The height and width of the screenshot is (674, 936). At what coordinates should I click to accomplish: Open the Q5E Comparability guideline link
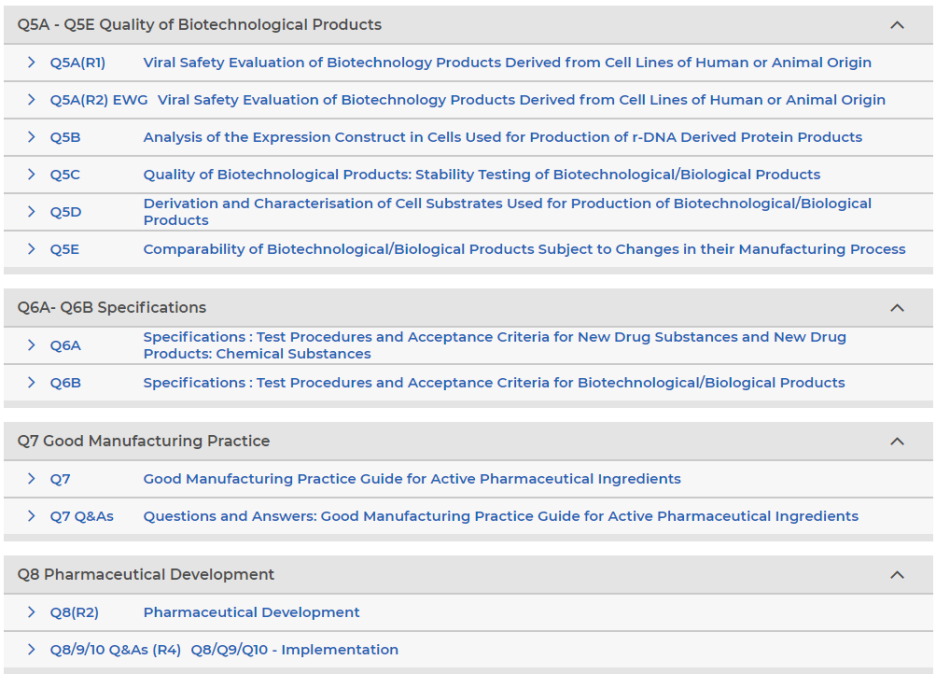coord(524,249)
